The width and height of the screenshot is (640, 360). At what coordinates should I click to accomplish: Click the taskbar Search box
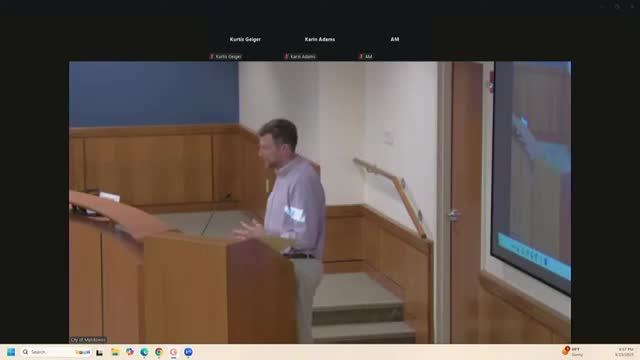56,352
